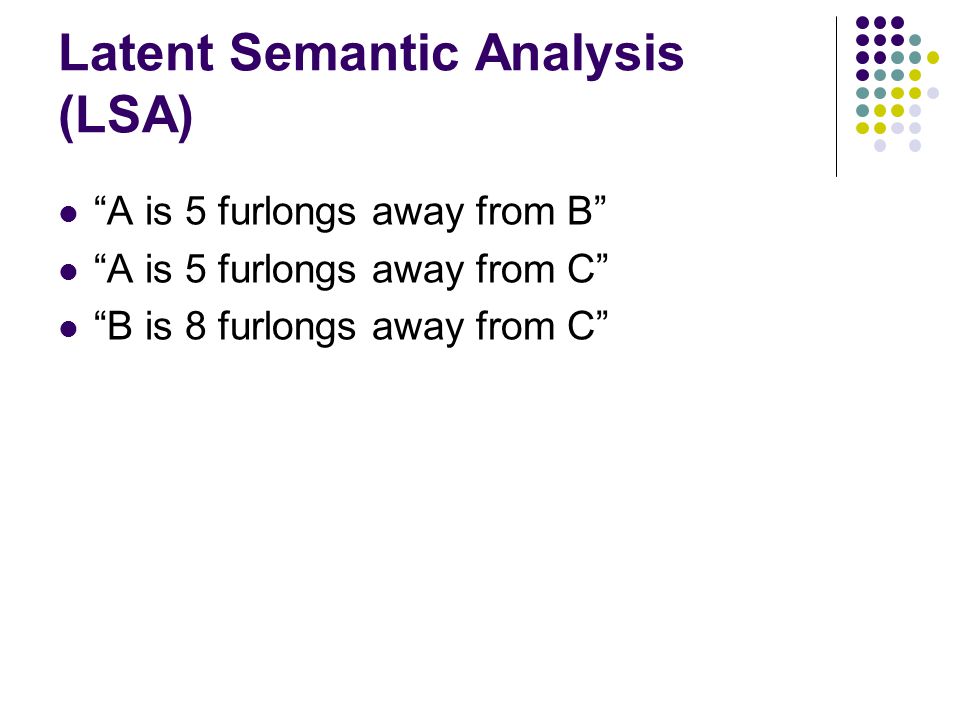Click the bullet marker before "A is 5 furlongs away from B"
The width and height of the screenshot is (960, 720).
point(69,214)
